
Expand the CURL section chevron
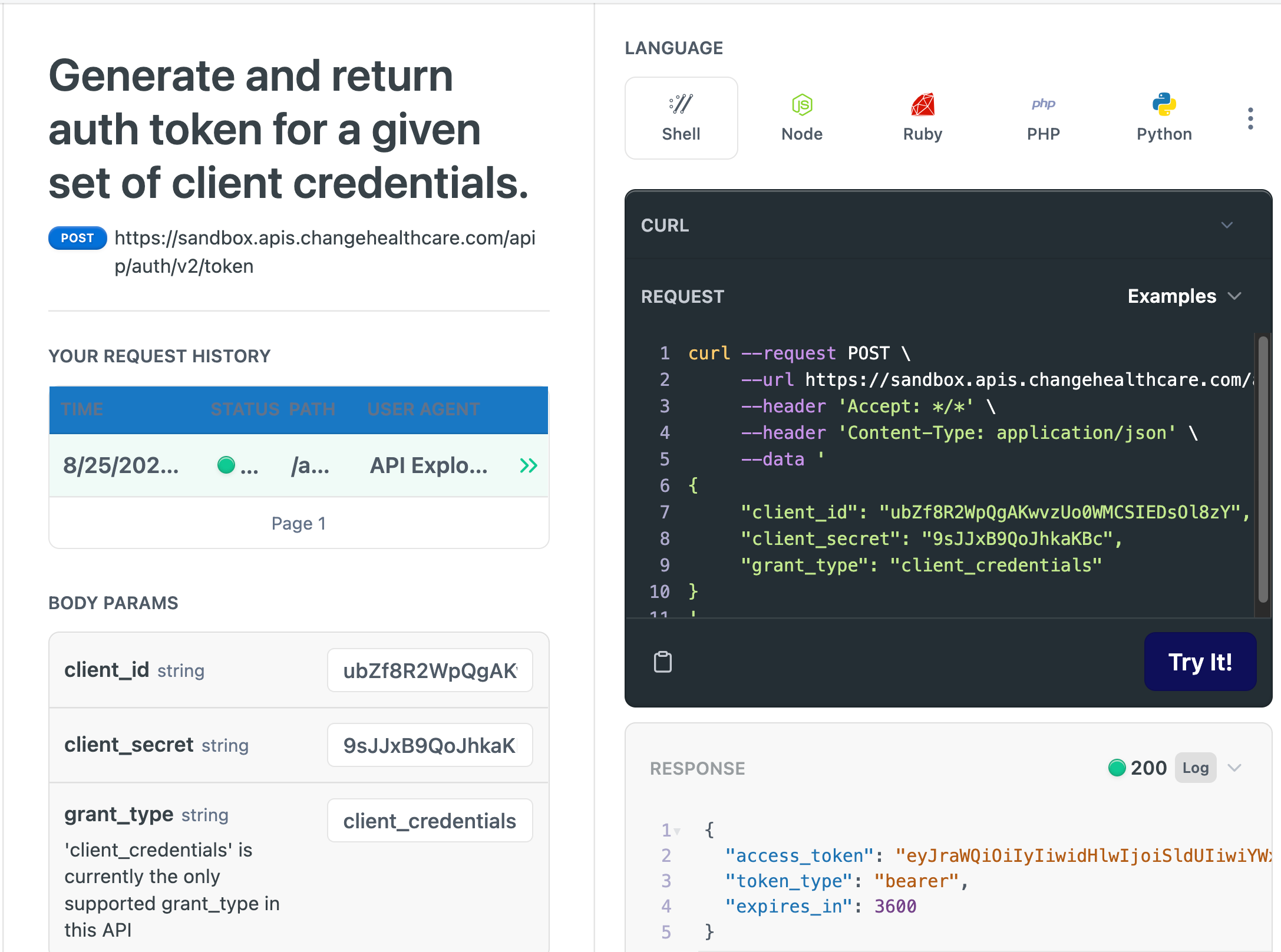click(1227, 225)
